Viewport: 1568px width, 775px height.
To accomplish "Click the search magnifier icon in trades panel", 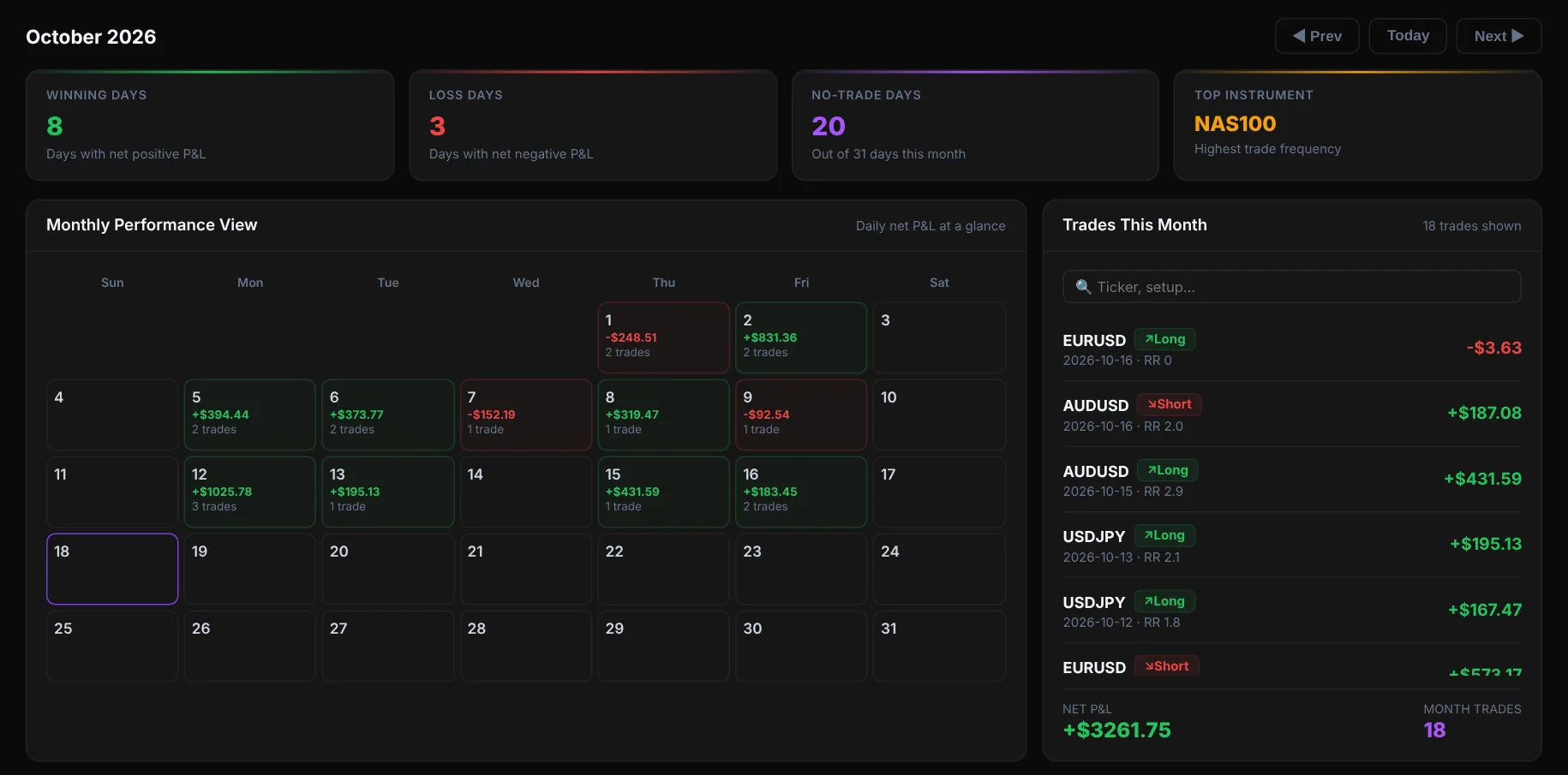I will tap(1083, 287).
